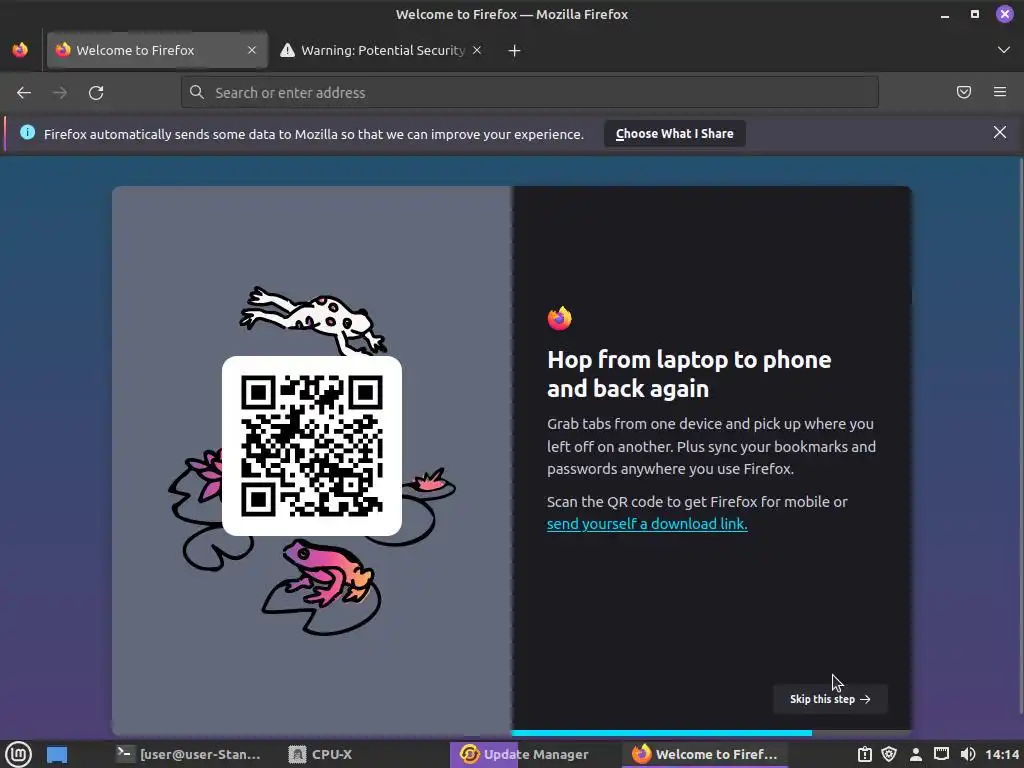The height and width of the screenshot is (768, 1024).
Task: Click the Firefox logo above the heading
Action: (x=560, y=318)
